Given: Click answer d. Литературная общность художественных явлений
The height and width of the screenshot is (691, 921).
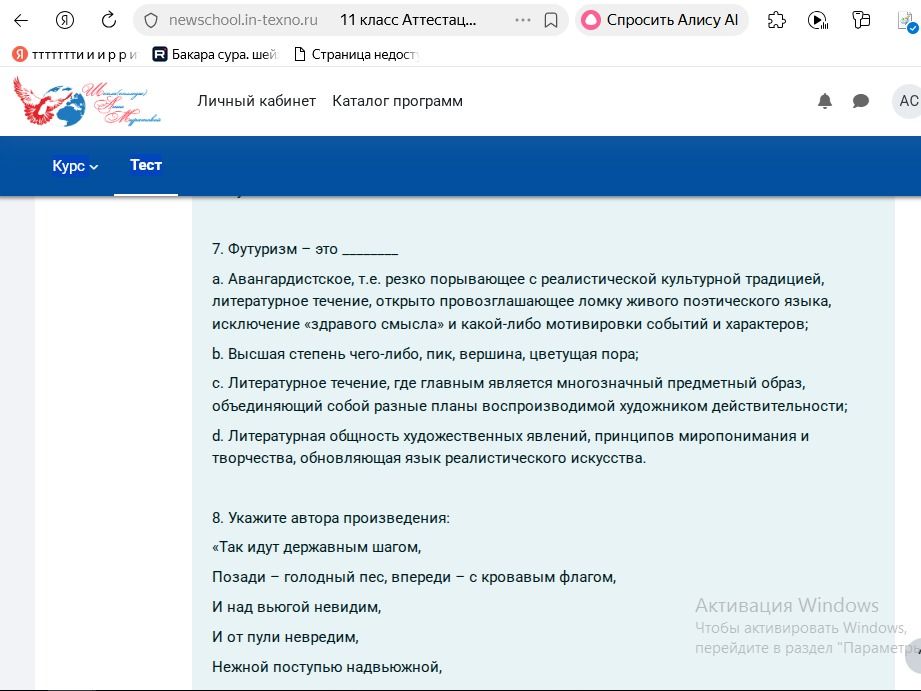Looking at the screenshot, I should tap(510, 447).
